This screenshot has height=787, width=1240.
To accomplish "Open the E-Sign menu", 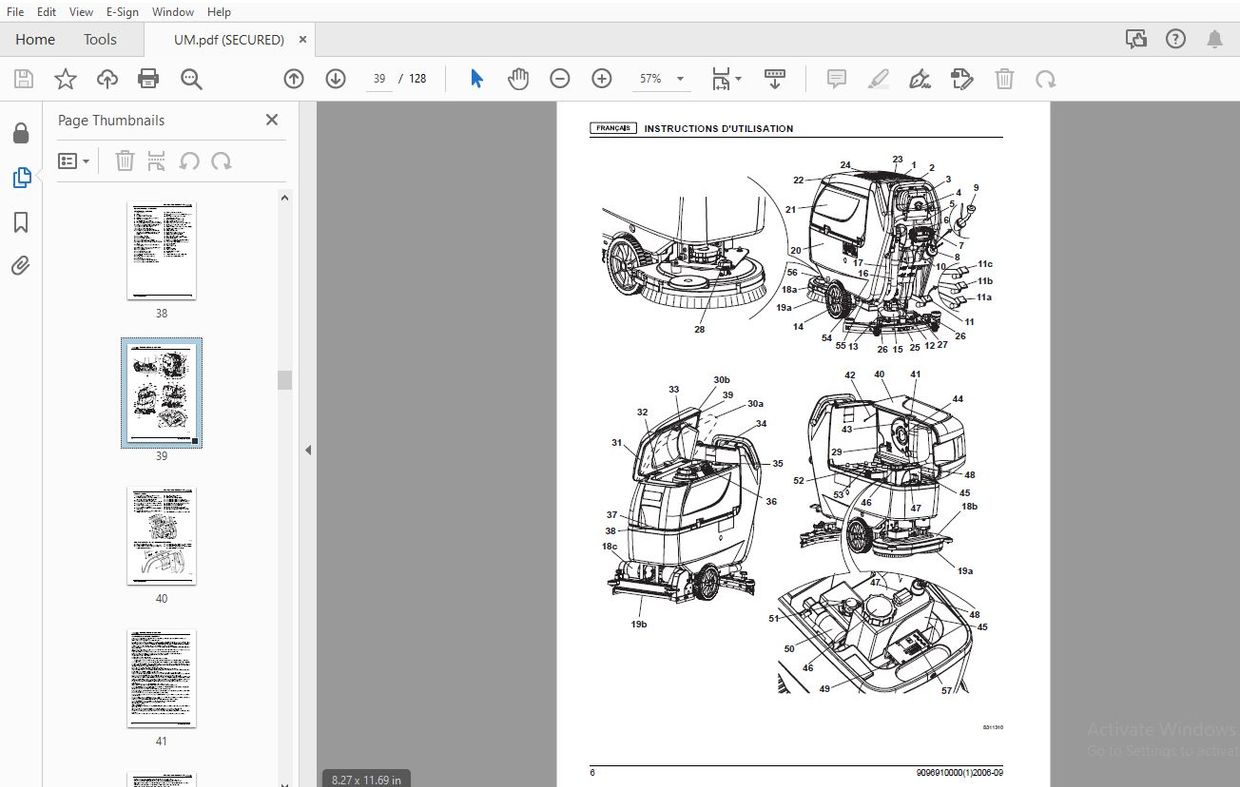I will tap(122, 12).
